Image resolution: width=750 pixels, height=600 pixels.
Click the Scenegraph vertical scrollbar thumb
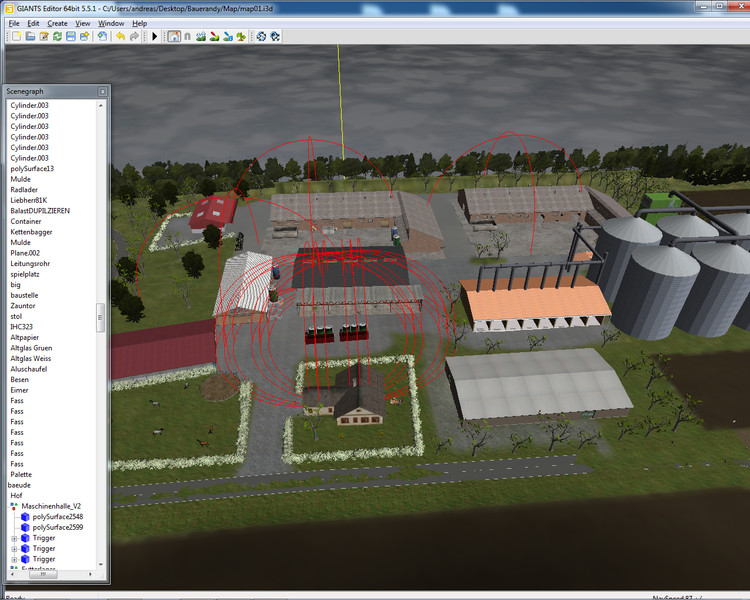click(100, 317)
